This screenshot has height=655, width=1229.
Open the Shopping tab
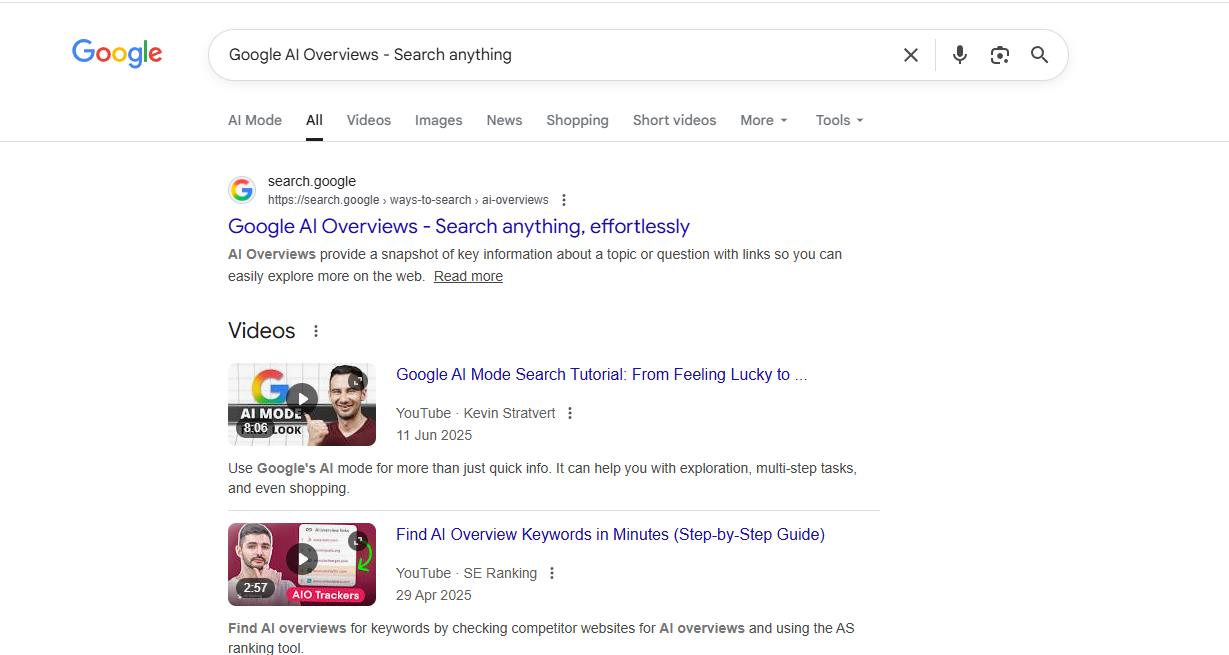click(577, 120)
